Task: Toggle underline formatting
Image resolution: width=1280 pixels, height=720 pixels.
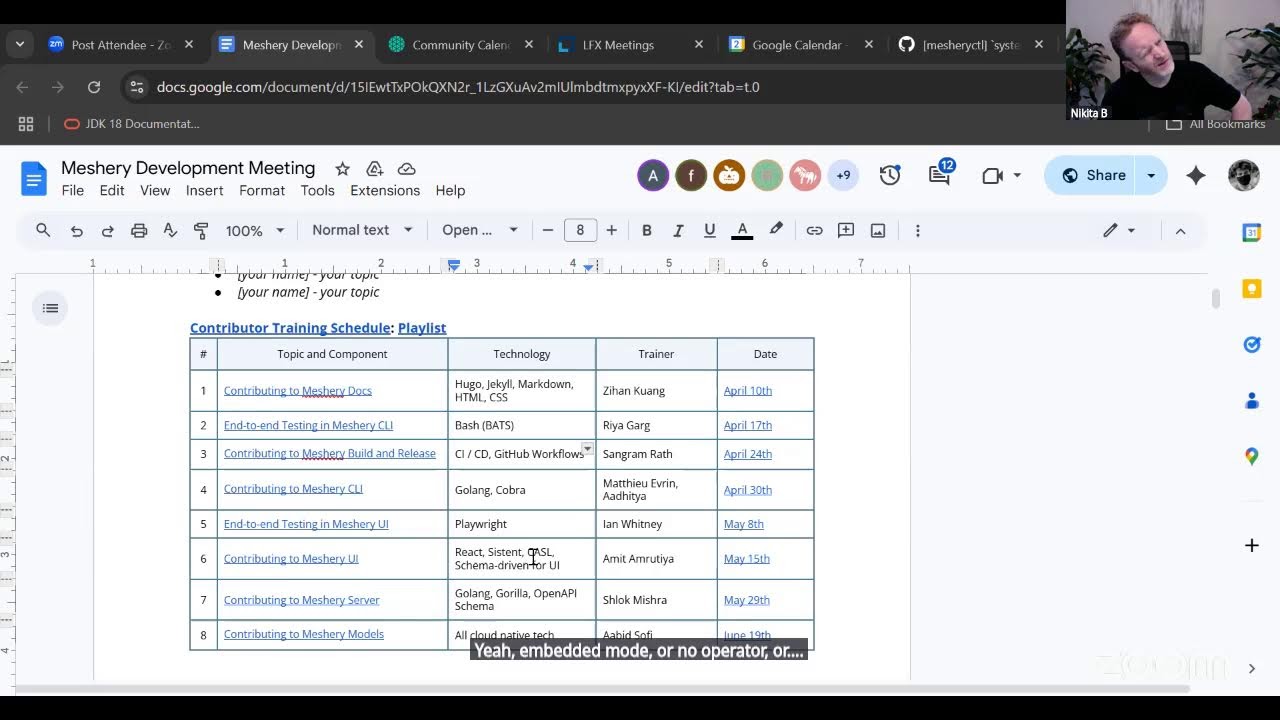Action: 710,230
